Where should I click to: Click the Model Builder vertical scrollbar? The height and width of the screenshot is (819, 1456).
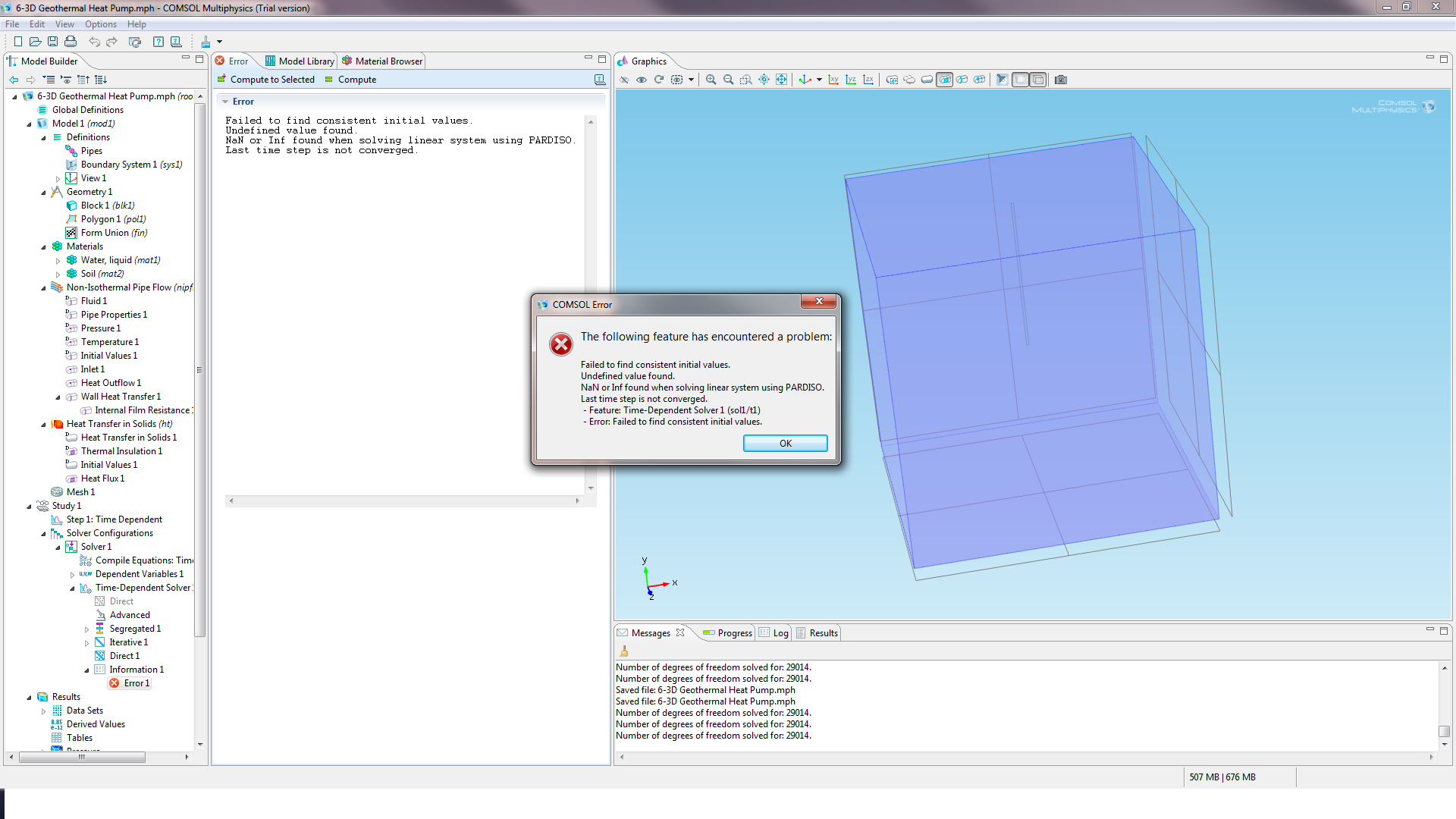click(x=200, y=370)
